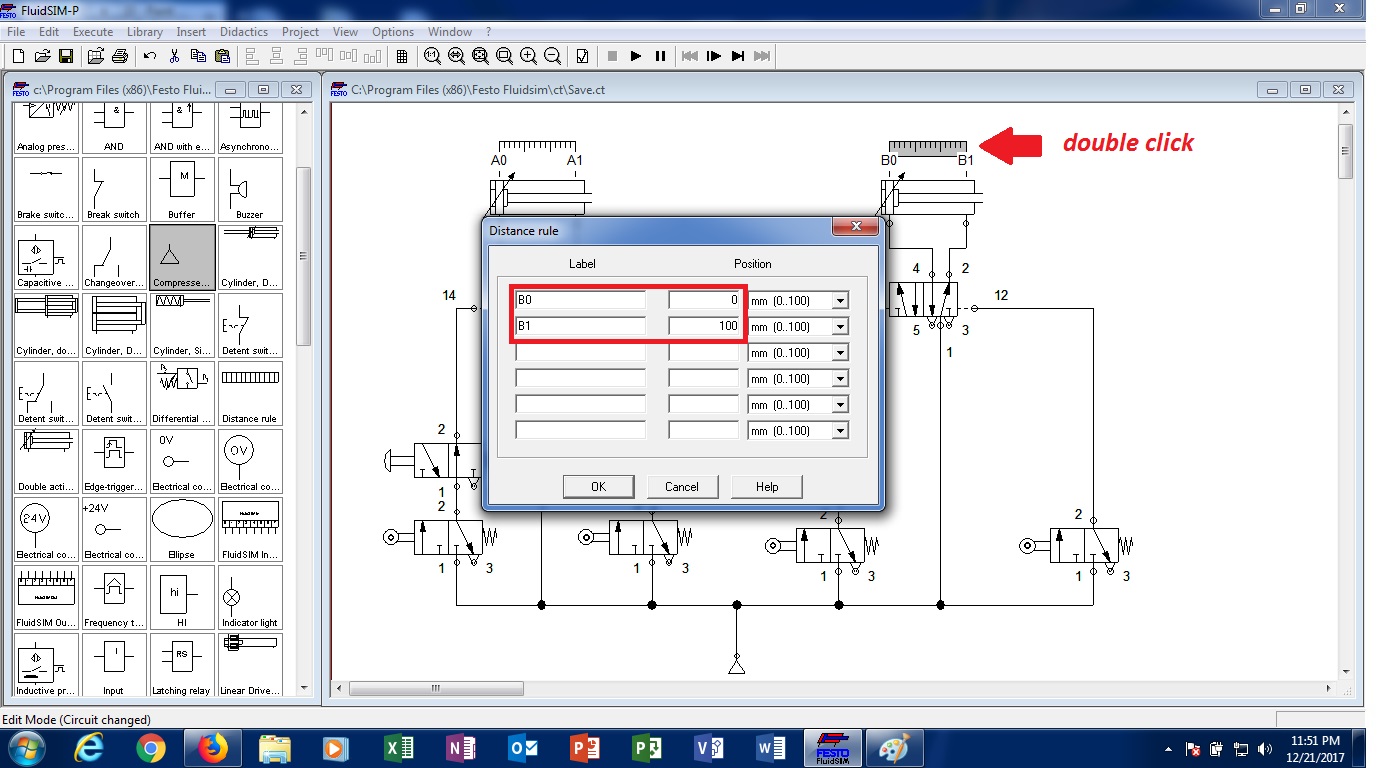Select the Indicator light component
The width and height of the screenshot is (1384, 768).
250,597
